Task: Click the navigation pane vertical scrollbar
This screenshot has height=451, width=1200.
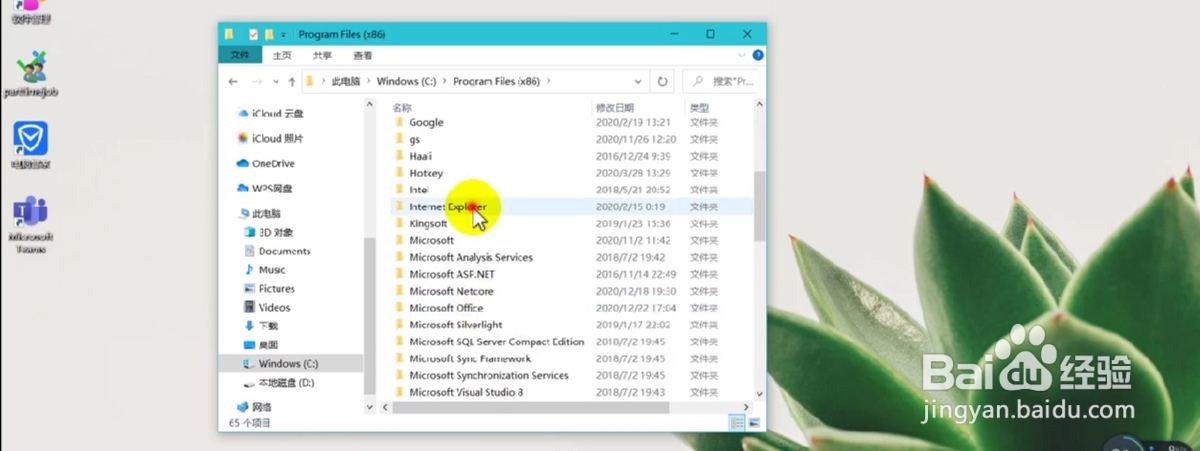Action: point(370,315)
